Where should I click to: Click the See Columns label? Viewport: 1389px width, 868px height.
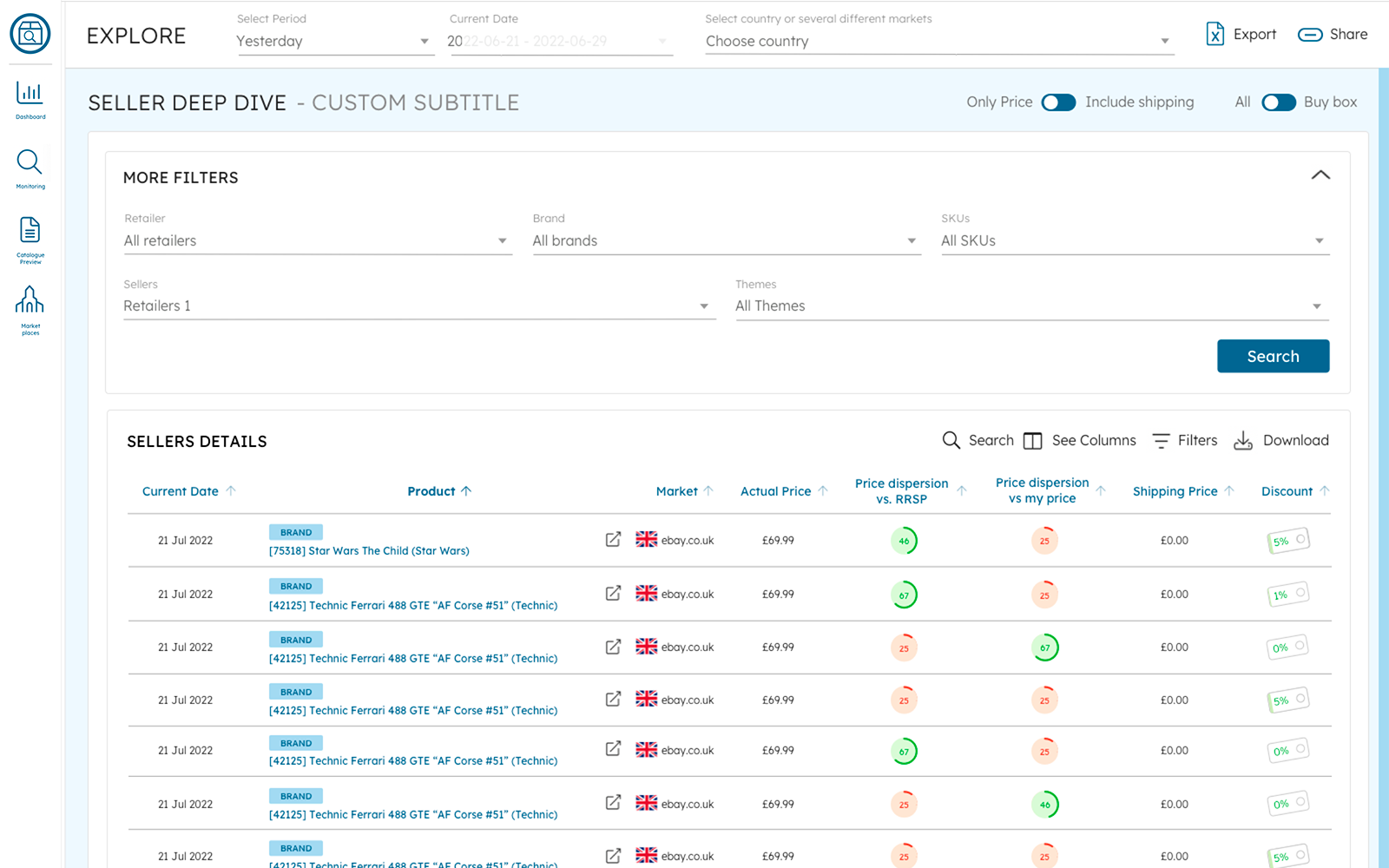[x=1094, y=441]
